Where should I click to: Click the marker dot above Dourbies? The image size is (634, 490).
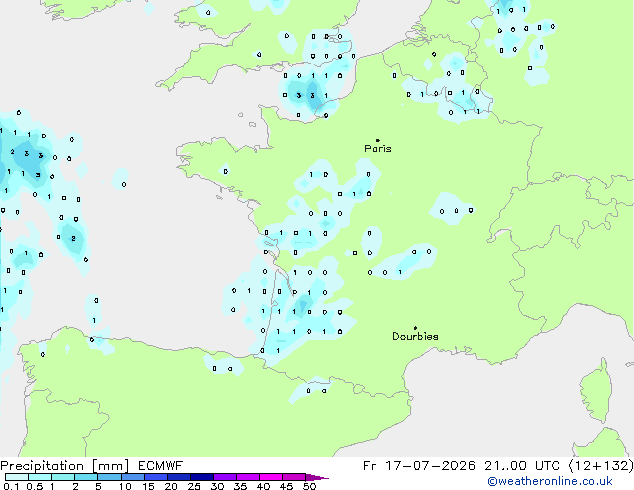pos(415,328)
